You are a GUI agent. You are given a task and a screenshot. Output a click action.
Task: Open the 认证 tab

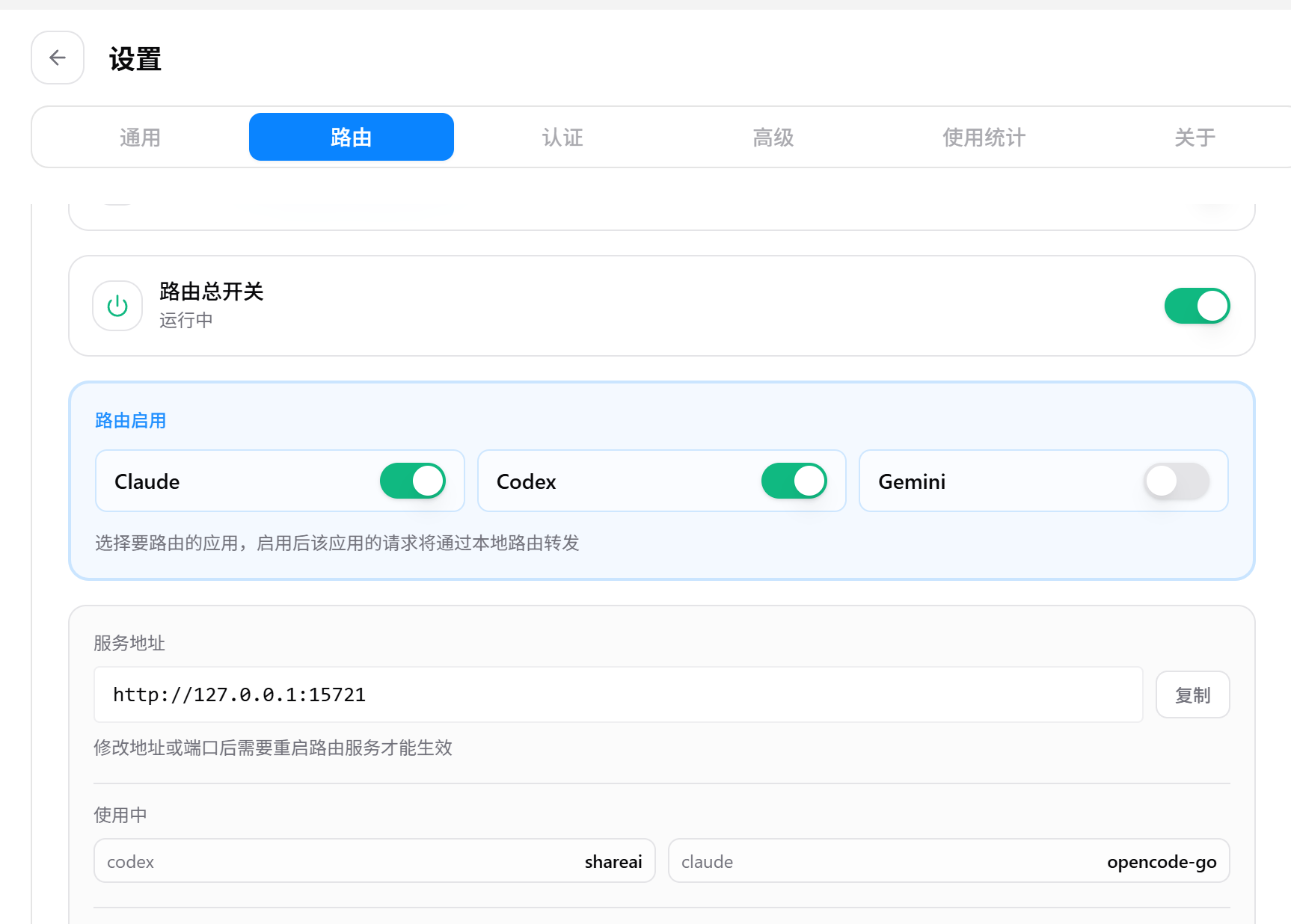(x=562, y=137)
